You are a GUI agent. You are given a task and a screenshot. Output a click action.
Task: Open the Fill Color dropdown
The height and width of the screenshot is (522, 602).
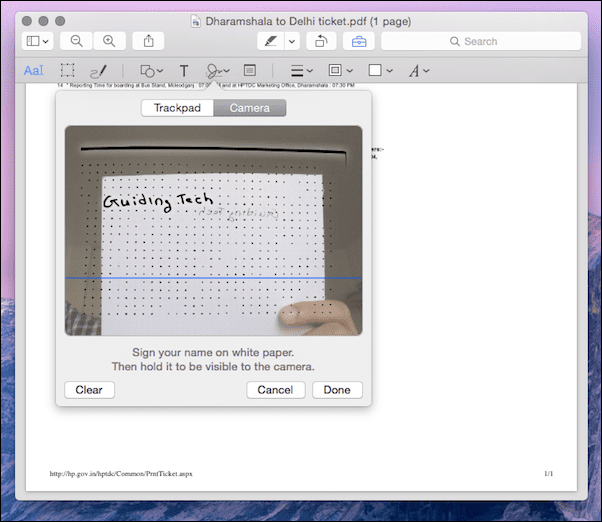[x=380, y=70]
